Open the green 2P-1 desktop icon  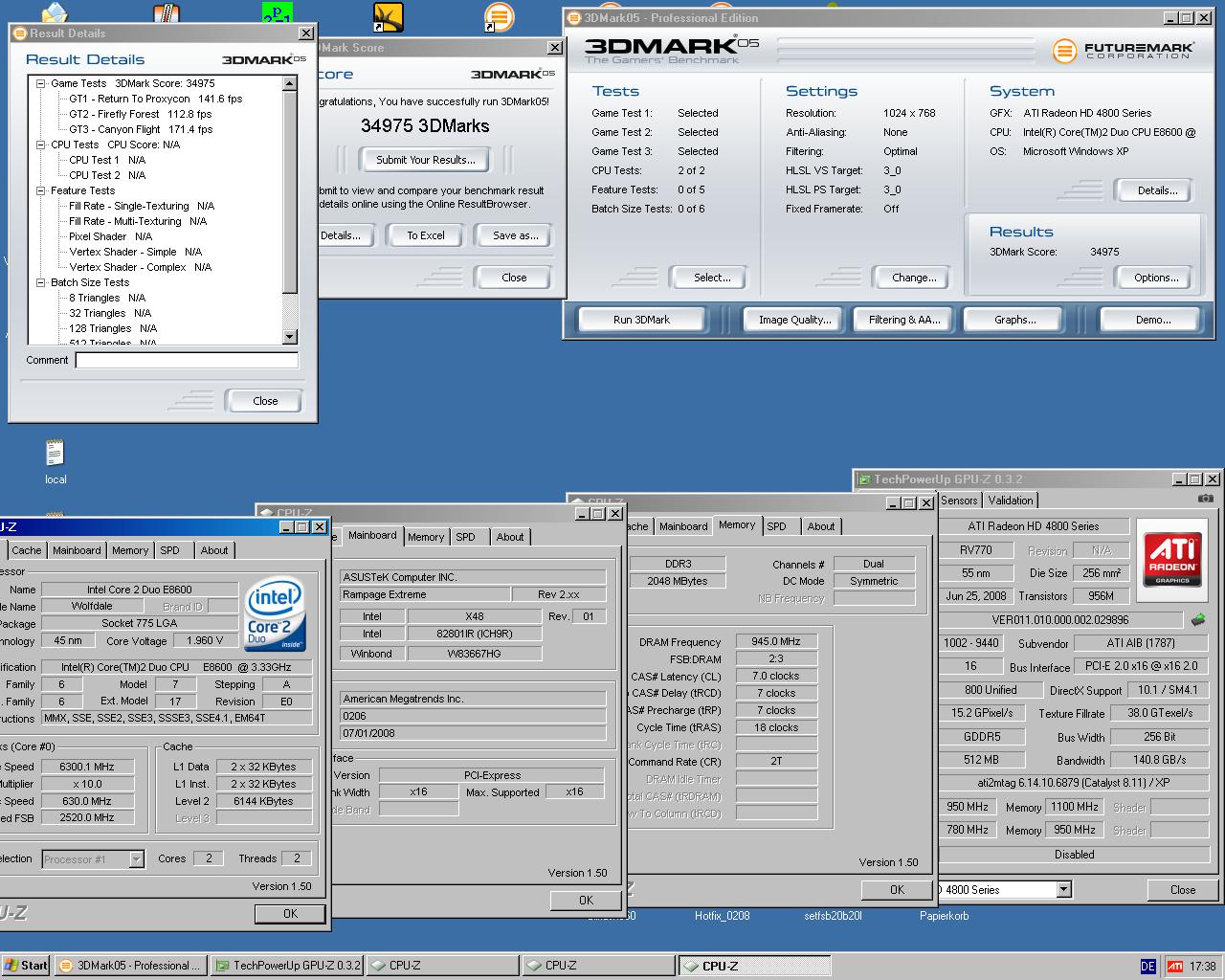277,14
